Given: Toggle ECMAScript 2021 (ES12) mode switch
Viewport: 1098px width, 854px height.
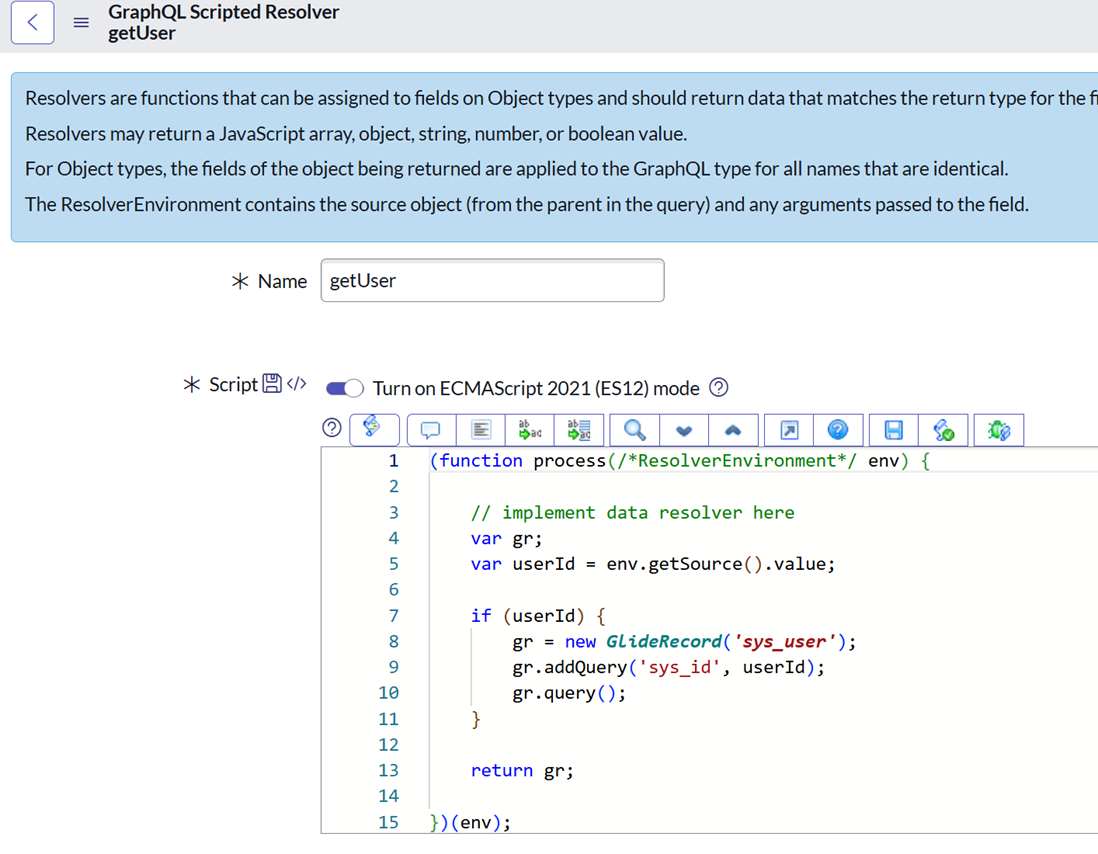Looking at the screenshot, I should click(344, 388).
